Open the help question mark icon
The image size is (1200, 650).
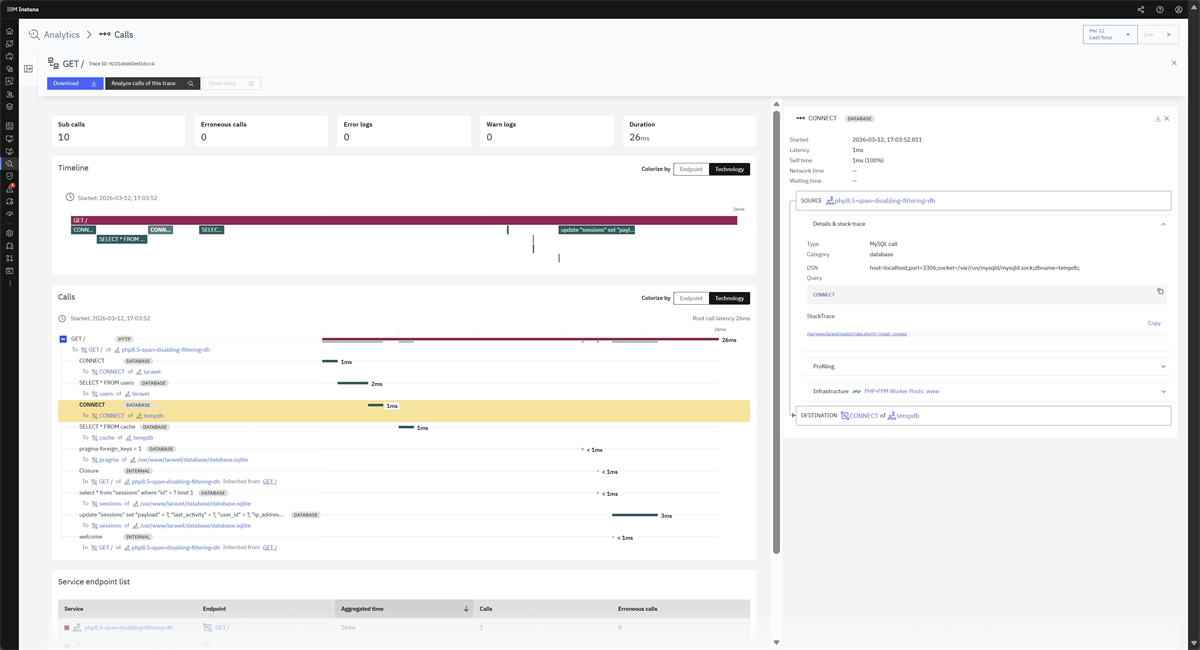point(1160,9)
